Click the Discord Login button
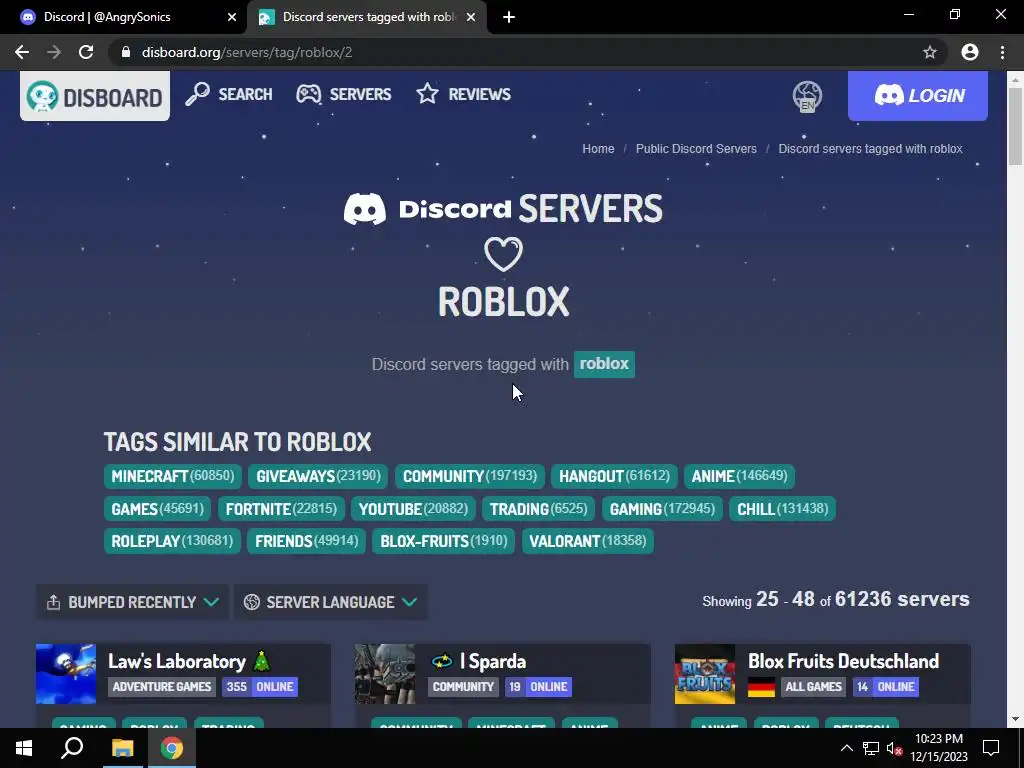The width and height of the screenshot is (1024, 768). [x=918, y=96]
